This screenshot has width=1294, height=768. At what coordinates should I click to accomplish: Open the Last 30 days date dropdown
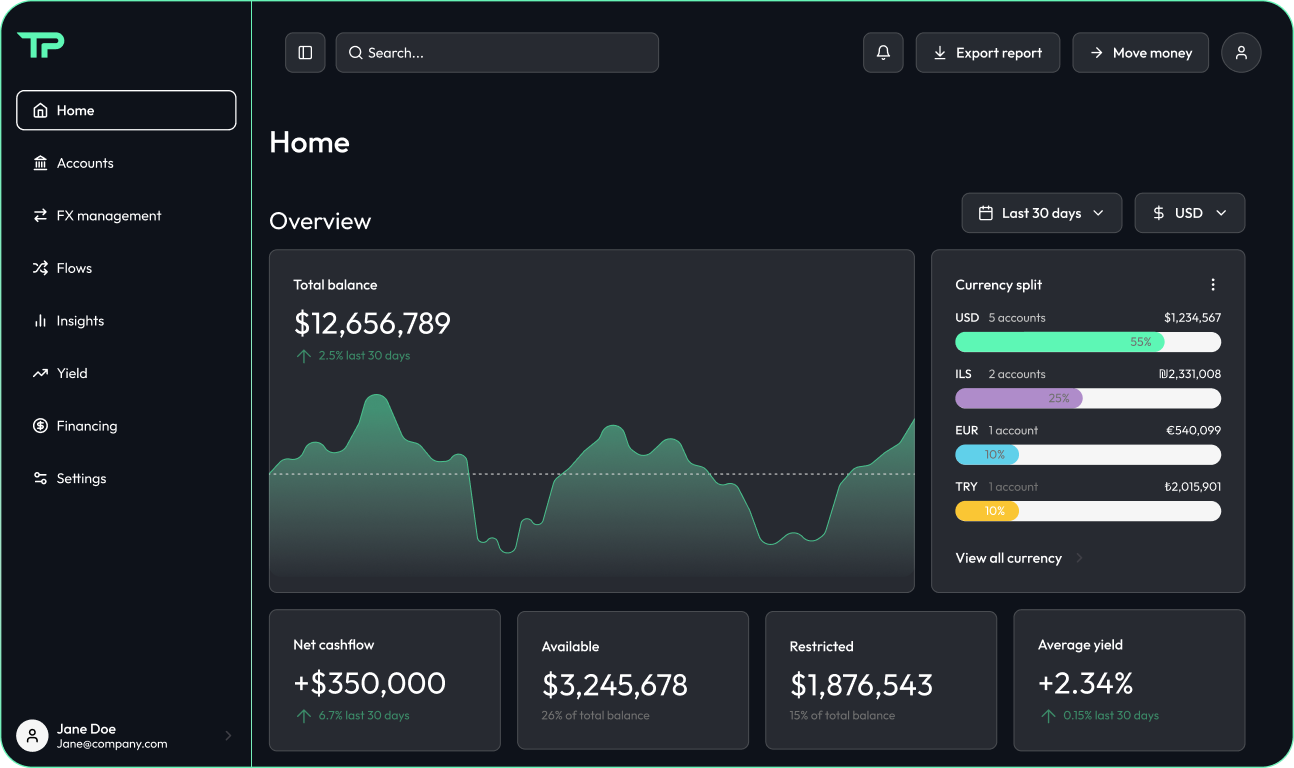tap(1041, 212)
